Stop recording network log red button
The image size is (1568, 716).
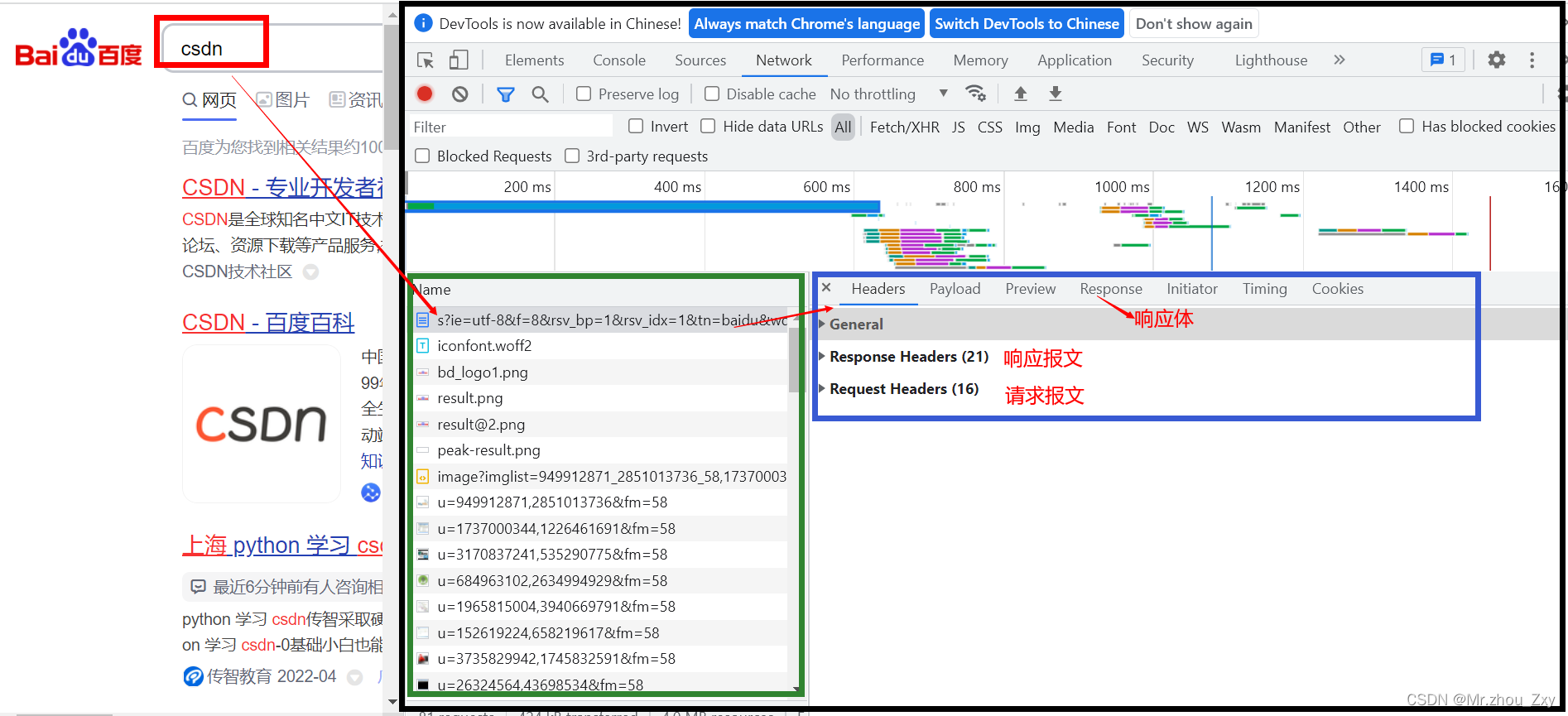click(425, 94)
